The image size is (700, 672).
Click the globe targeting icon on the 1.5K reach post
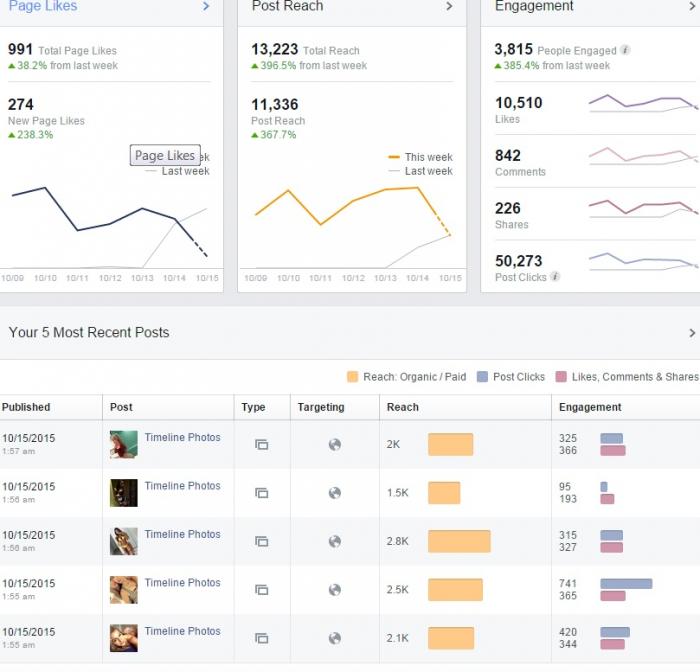[x=335, y=493]
